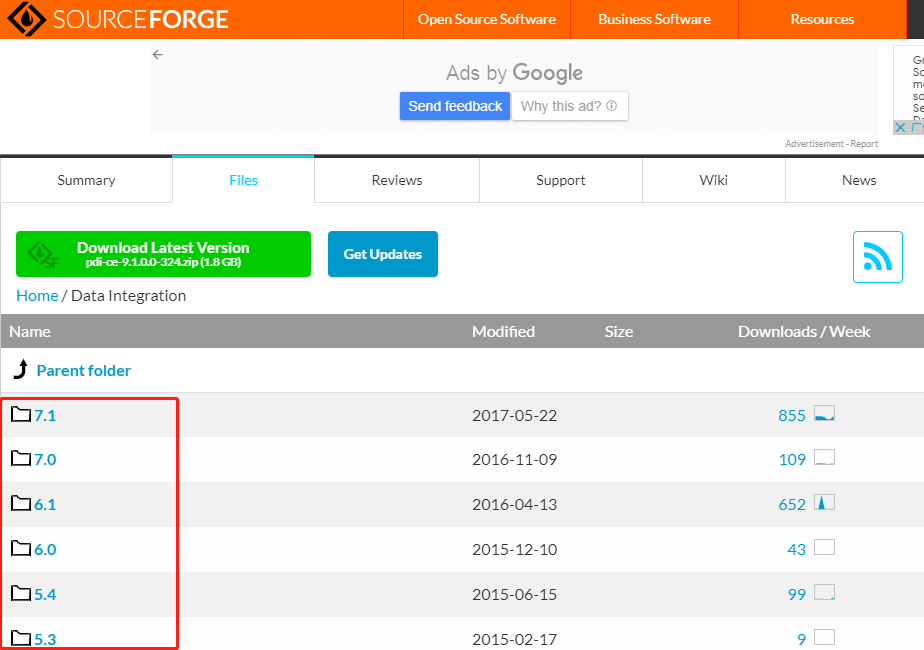Screen dimensions: 924x650
Task: Open the Resources menu
Action: pos(822,19)
